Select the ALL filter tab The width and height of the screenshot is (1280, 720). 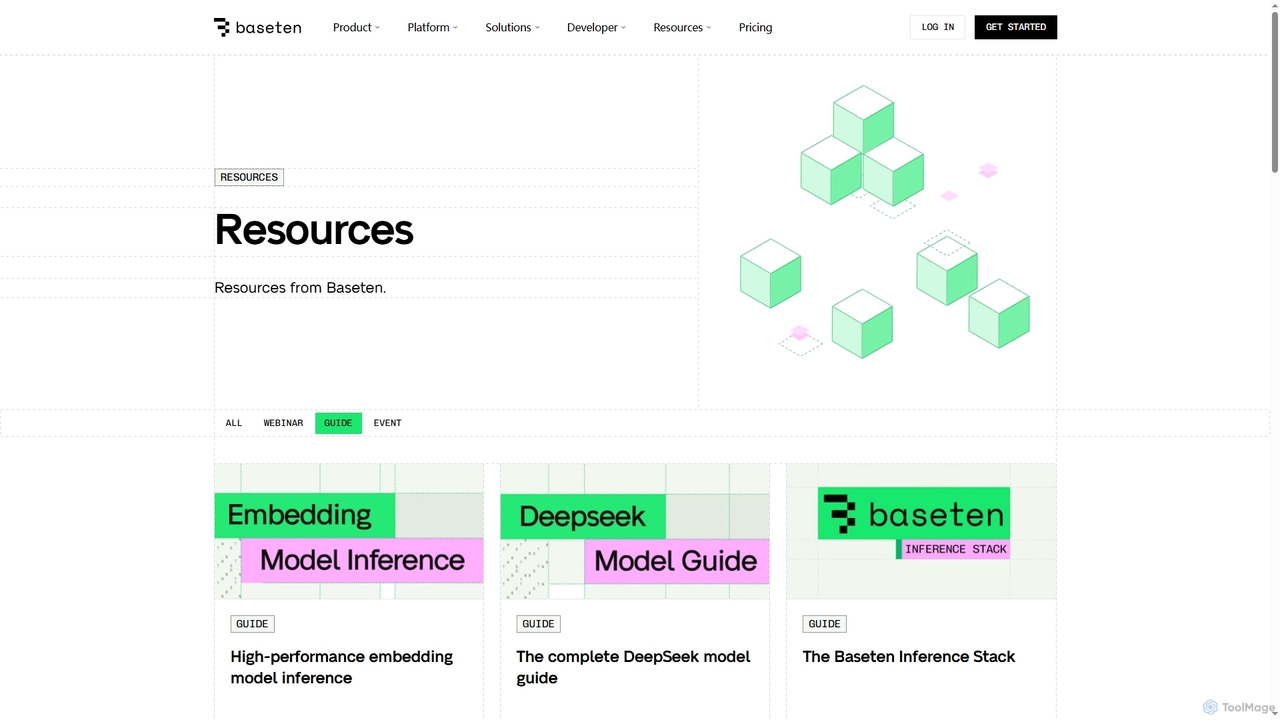pyautogui.click(x=234, y=423)
